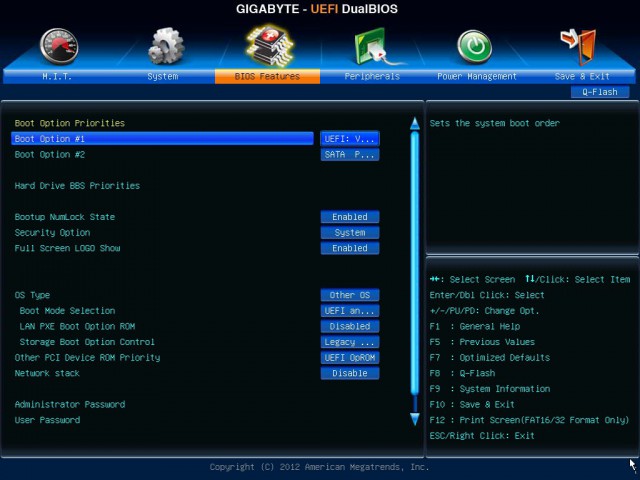Screen dimensions: 640x480
Task: Change Other PCI Device ROM Priority value
Action: [350, 358]
